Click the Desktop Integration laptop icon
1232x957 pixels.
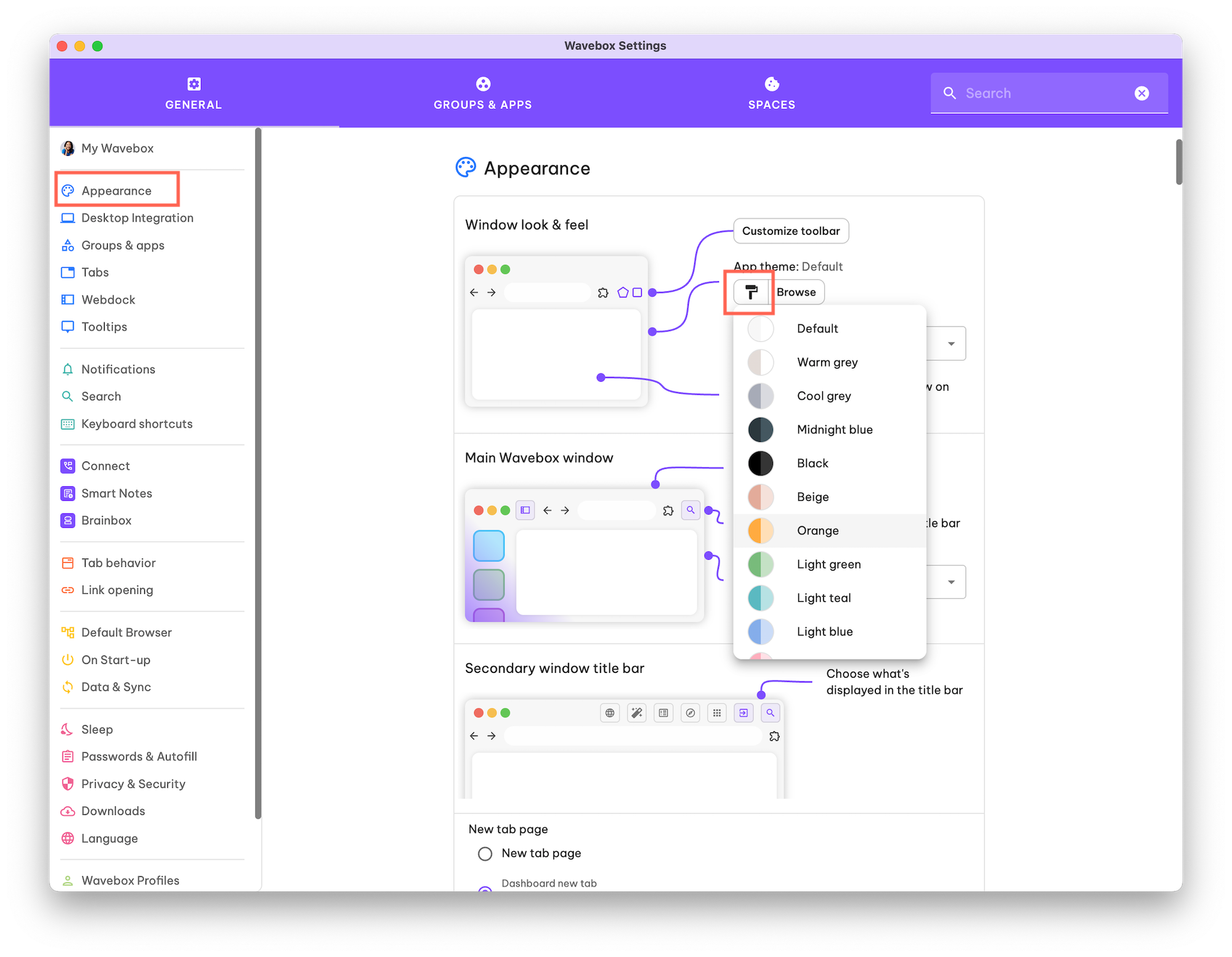point(68,218)
